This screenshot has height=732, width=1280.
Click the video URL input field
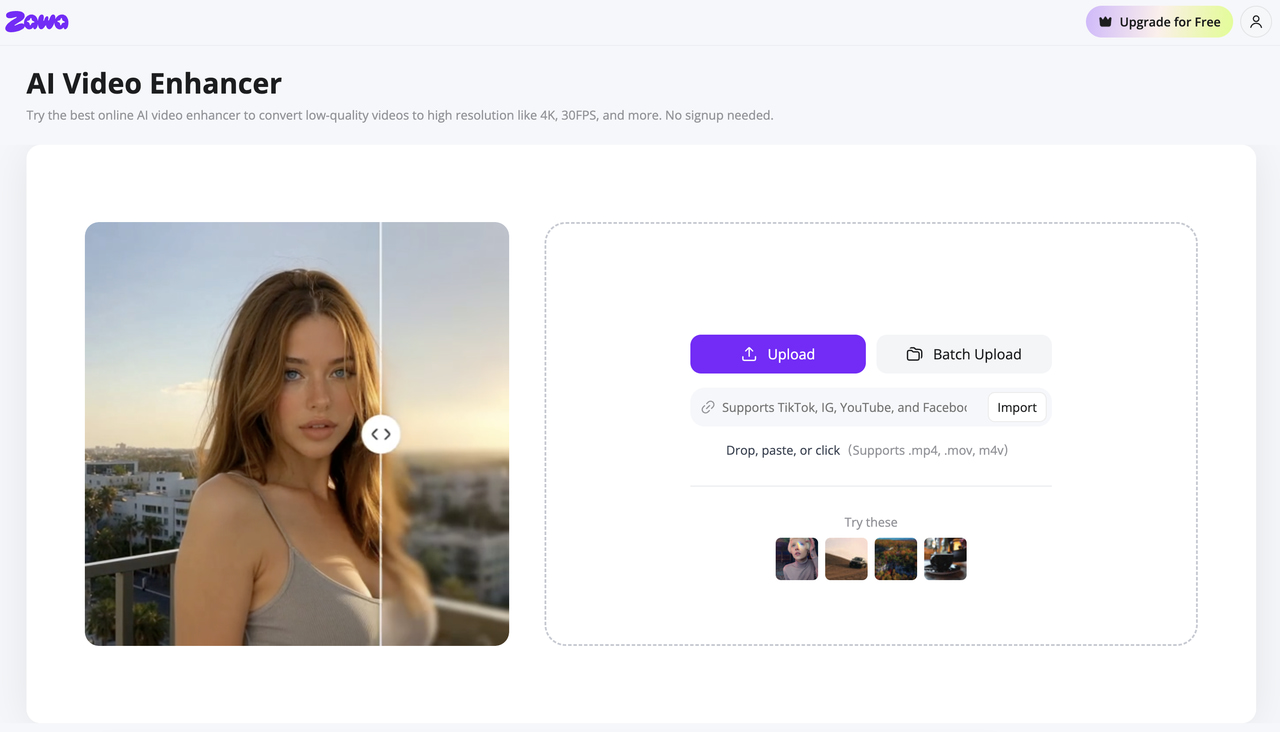pos(840,407)
